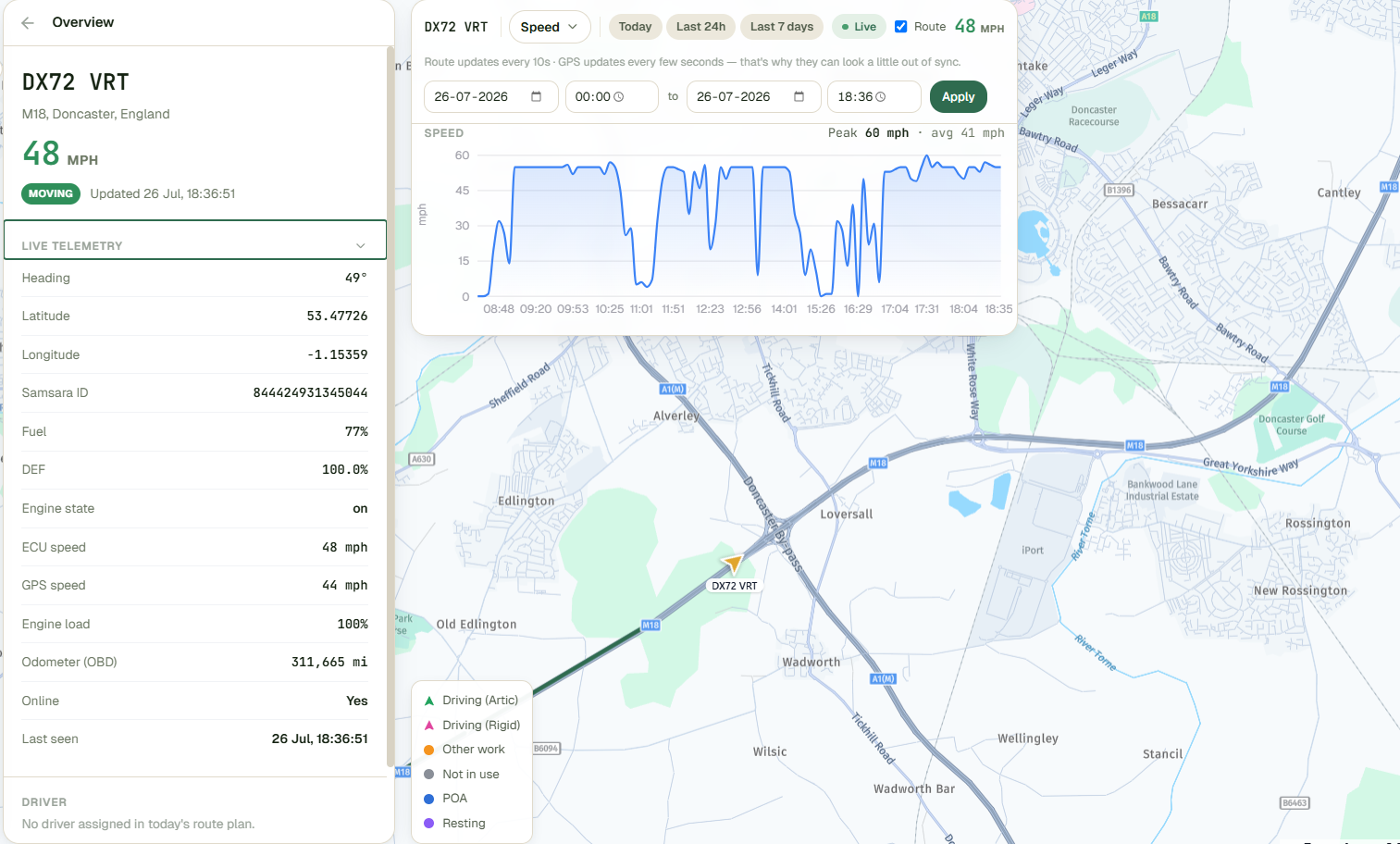Viewport: 1400px width, 844px height.
Task: Select the Last 24h range tab
Action: (700, 27)
